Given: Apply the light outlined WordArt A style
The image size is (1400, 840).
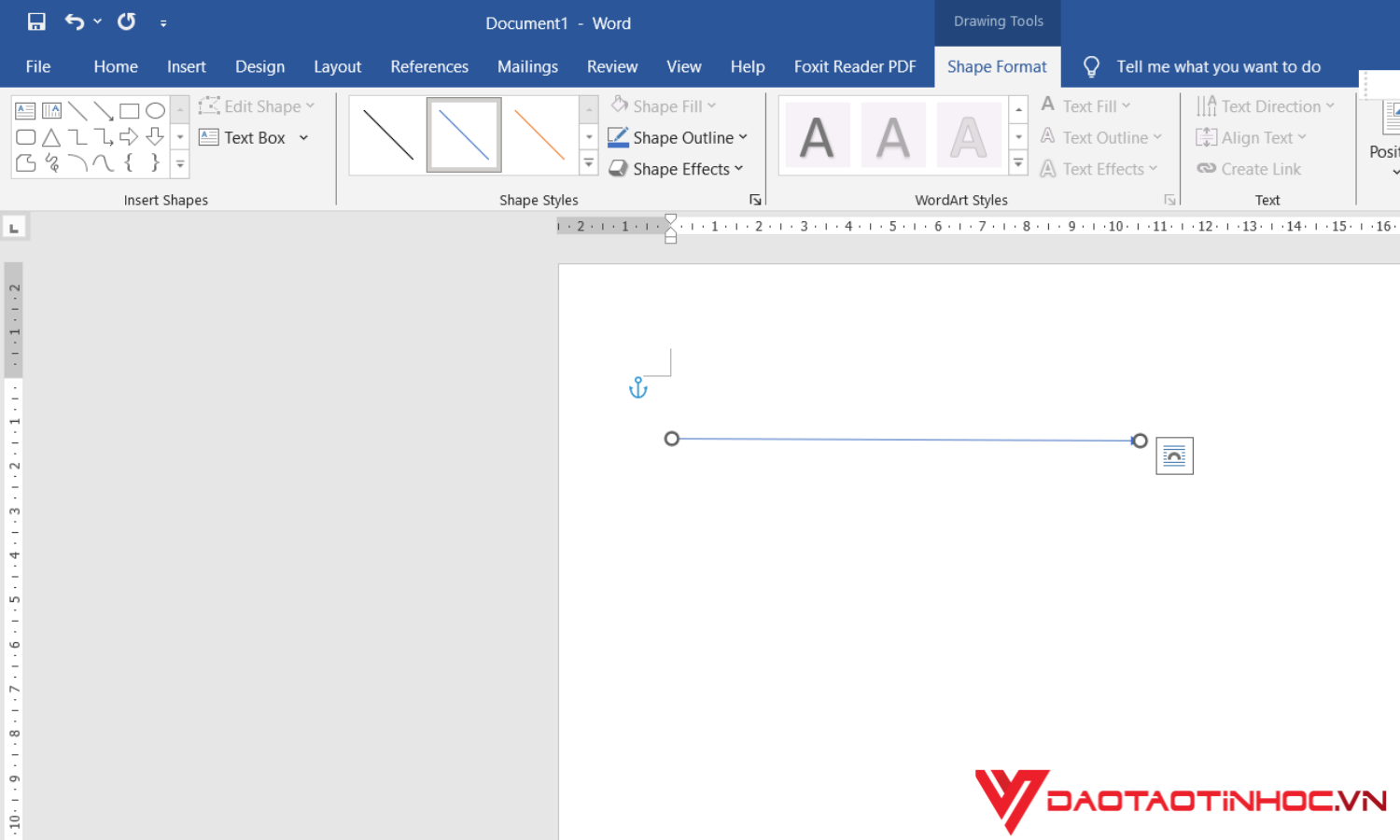Looking at the screenshot, I should click(x=968, y=136).
